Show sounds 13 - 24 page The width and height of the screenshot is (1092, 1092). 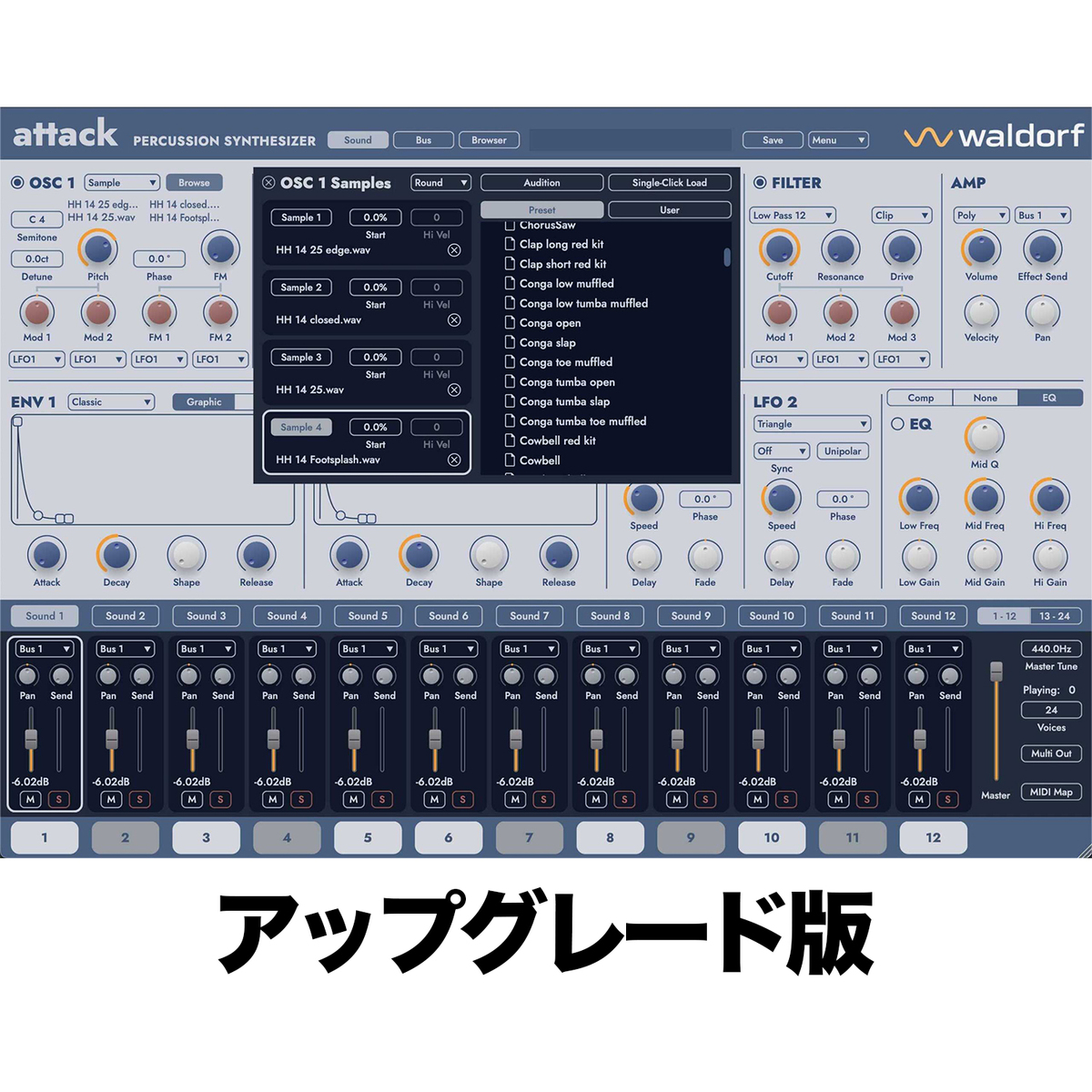point(1056,616)
